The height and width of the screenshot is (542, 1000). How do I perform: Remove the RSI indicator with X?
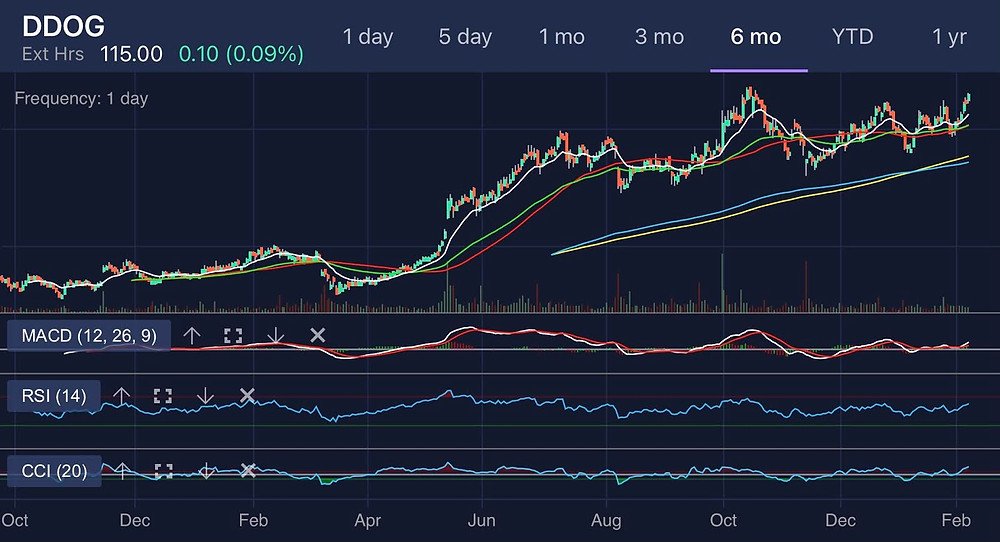(247, 396)
